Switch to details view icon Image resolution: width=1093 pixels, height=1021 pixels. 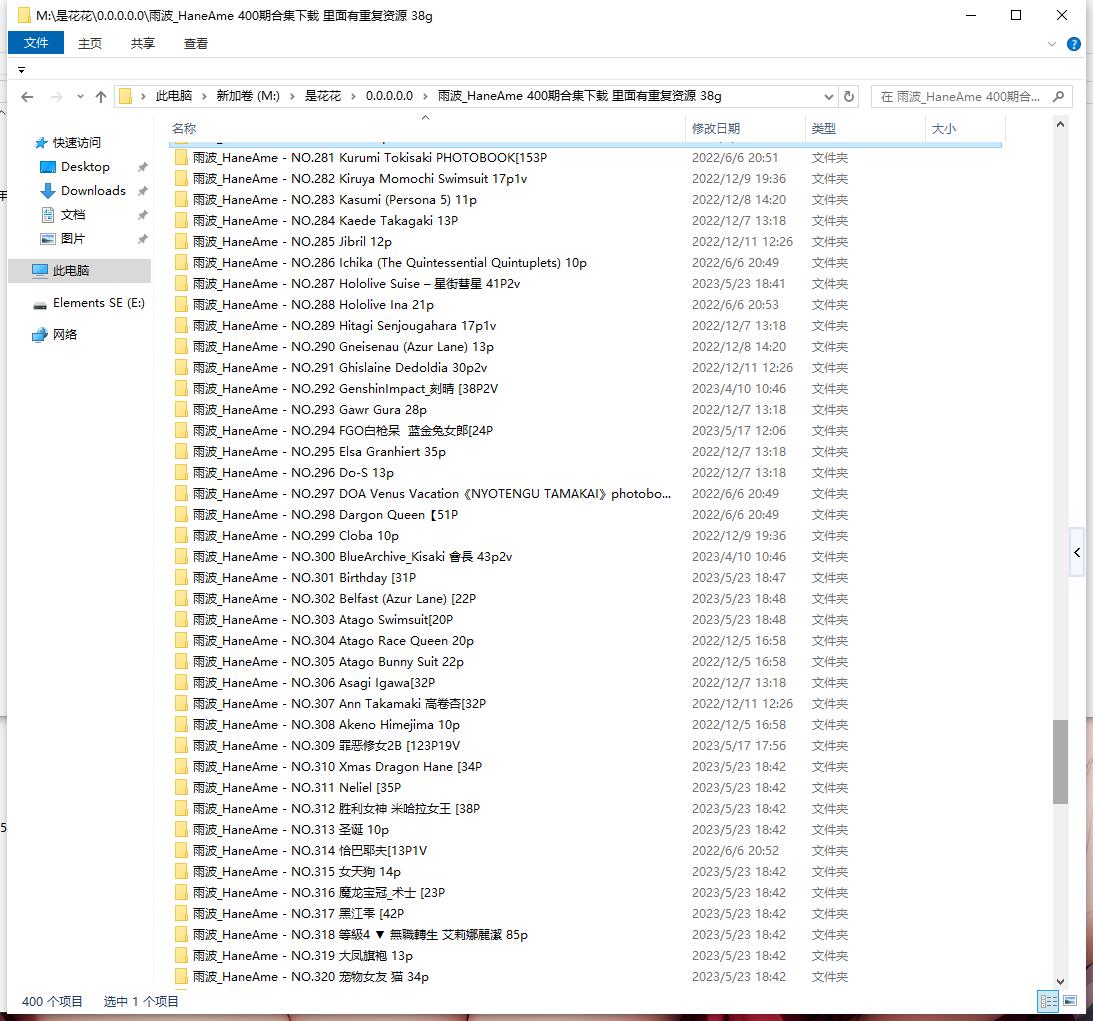point(1048,1001)
